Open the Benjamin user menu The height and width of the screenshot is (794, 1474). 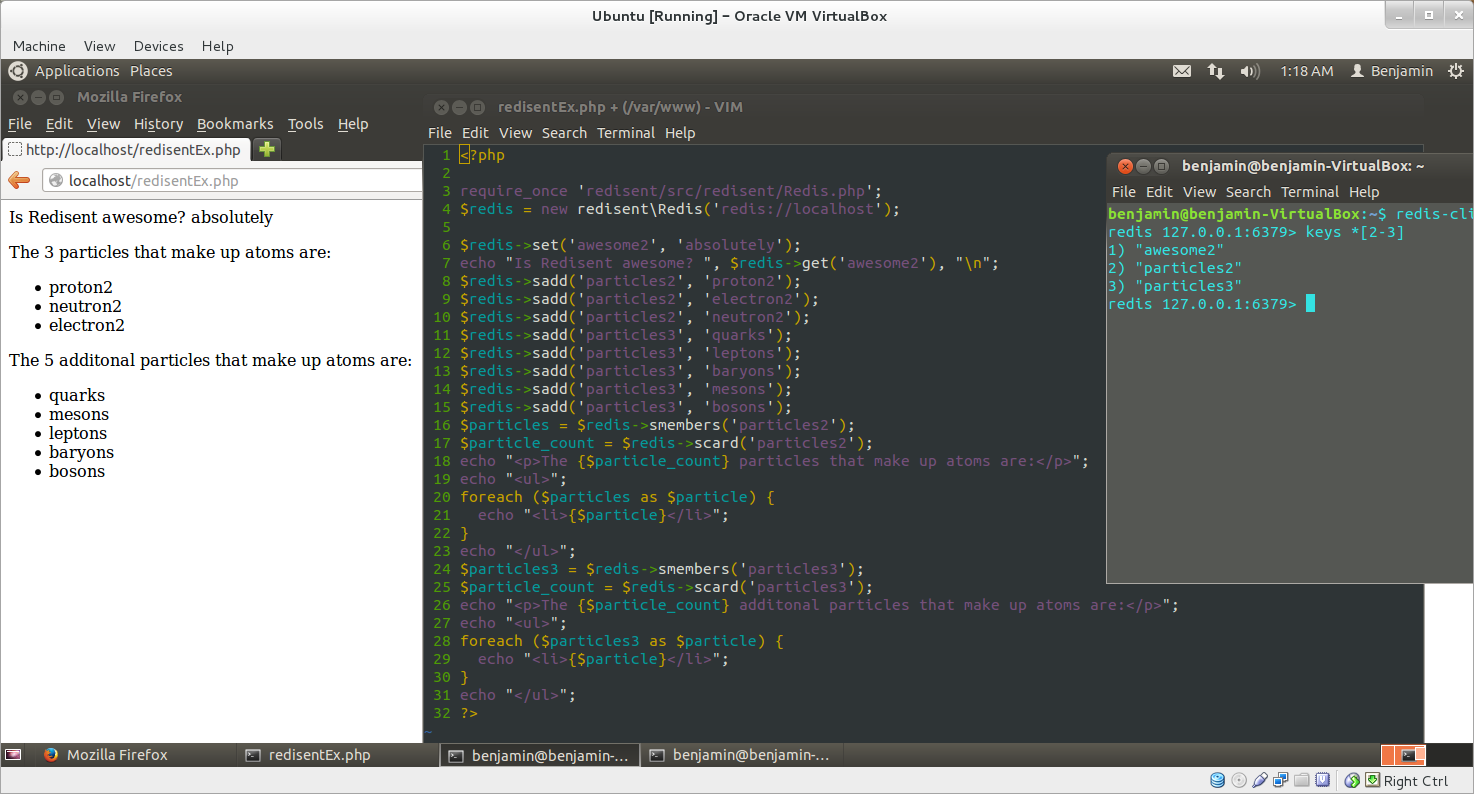1391,71
